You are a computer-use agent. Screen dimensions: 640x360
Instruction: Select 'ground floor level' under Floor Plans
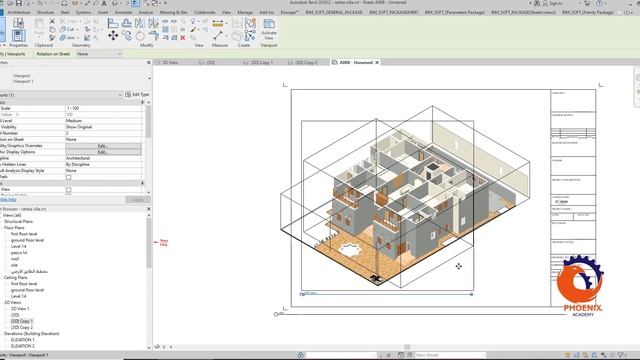tap(27, 240)
